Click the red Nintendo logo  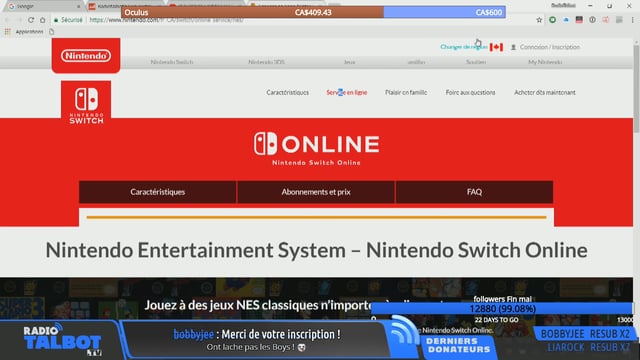click(x=86, y=56)
